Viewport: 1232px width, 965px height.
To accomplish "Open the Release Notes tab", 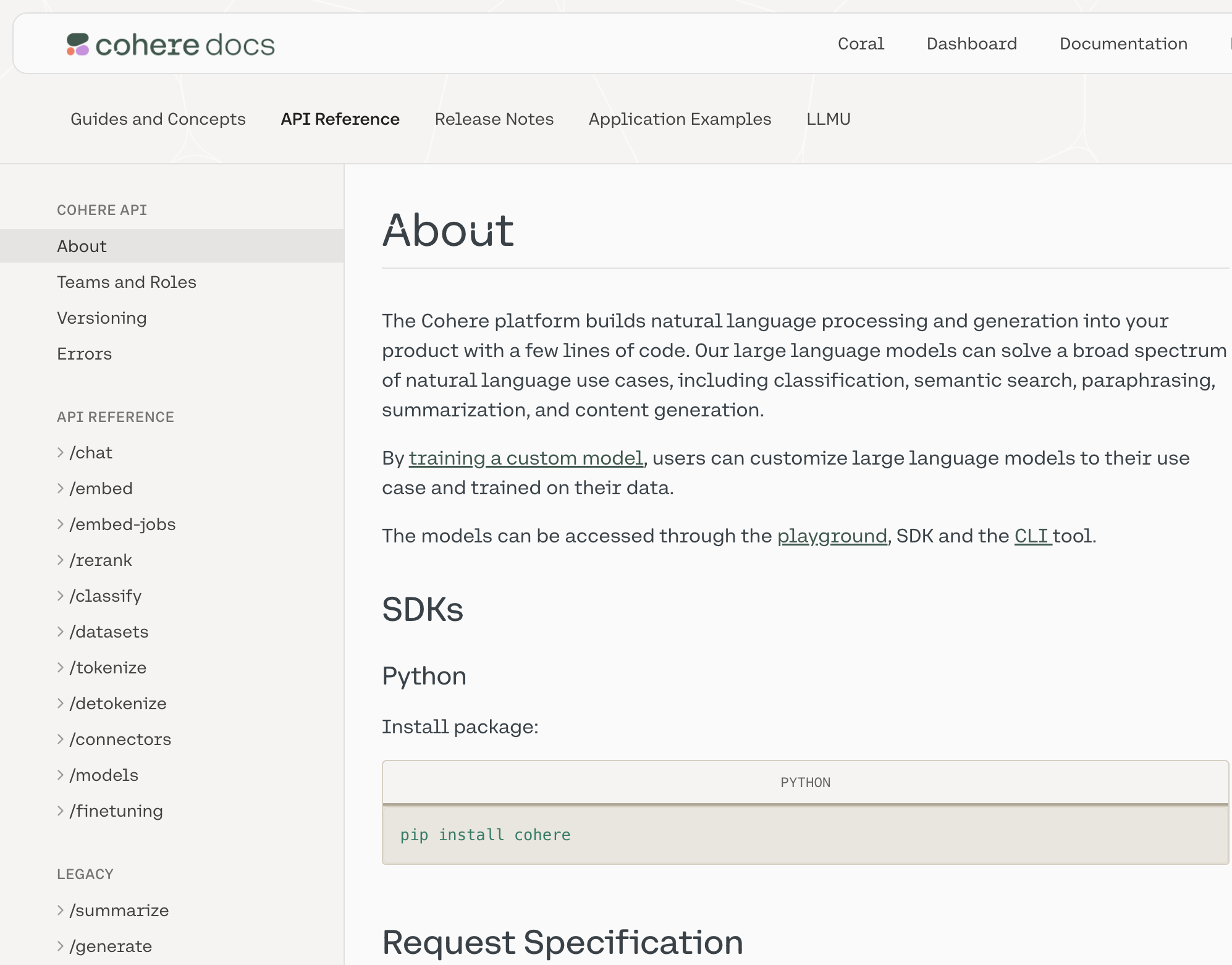I will coord(494,119).
